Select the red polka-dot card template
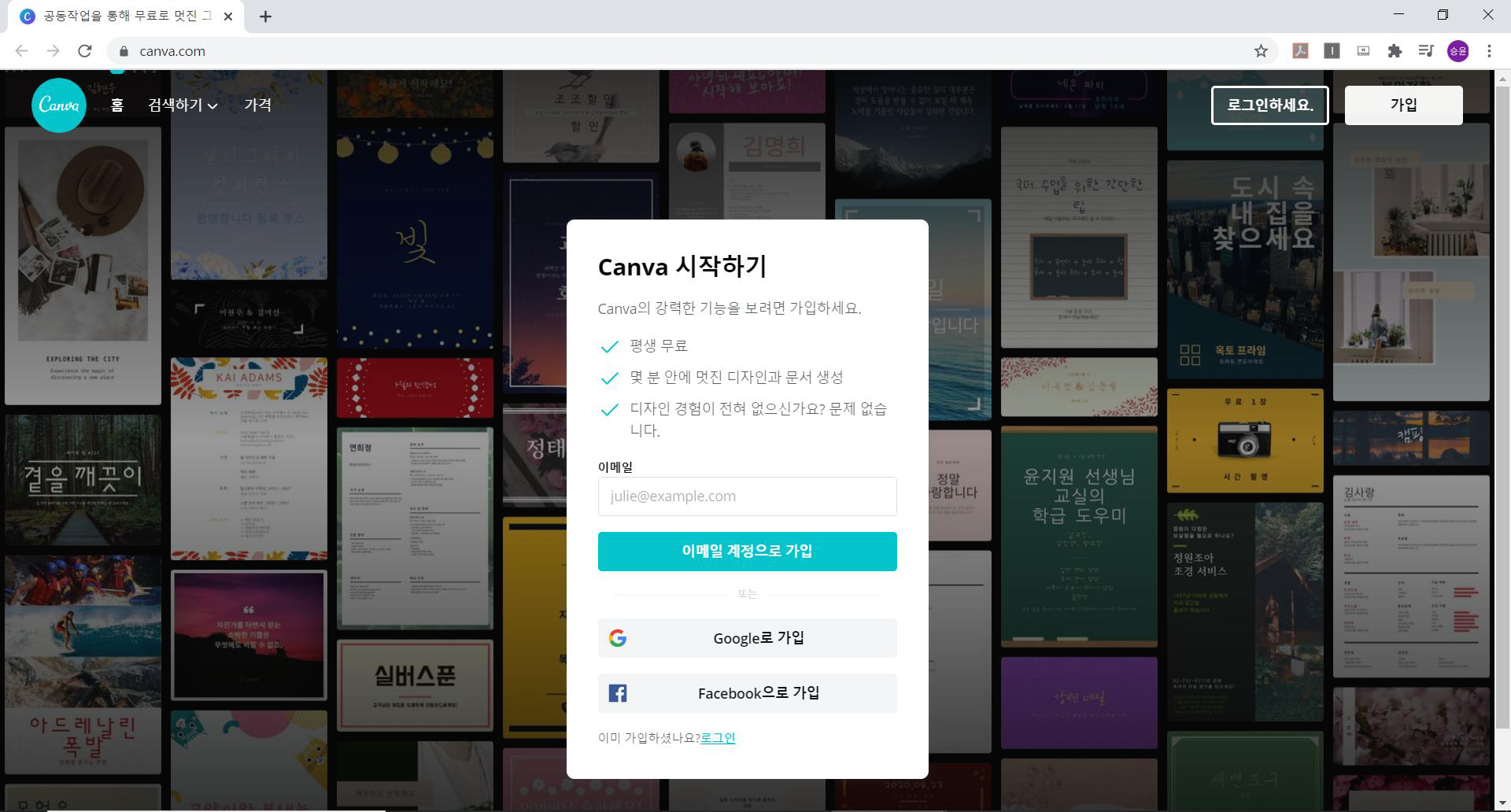Viewport: 1511px width, 812px height. [415, 388]
